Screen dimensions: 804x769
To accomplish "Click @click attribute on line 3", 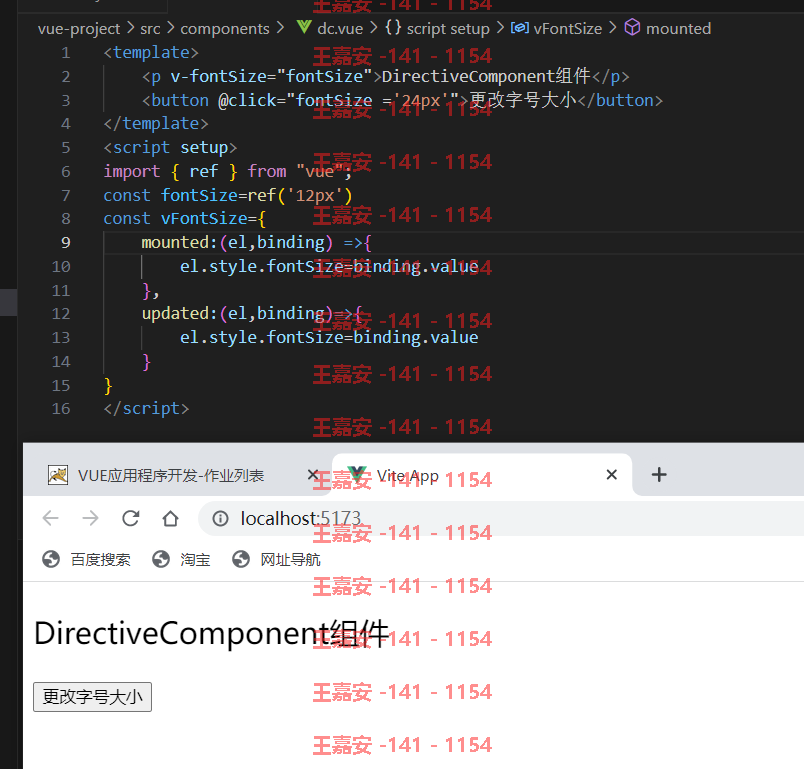I will coord(247,100).
